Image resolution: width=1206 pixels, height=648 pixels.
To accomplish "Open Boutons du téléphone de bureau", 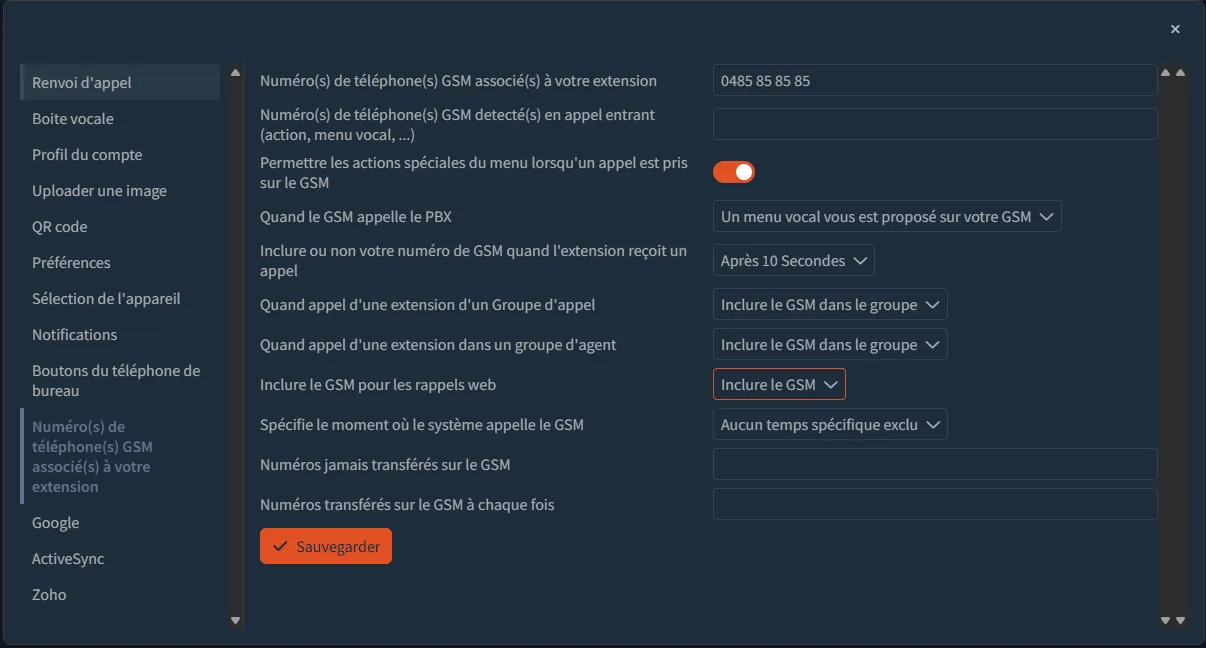I will [120, 380].
